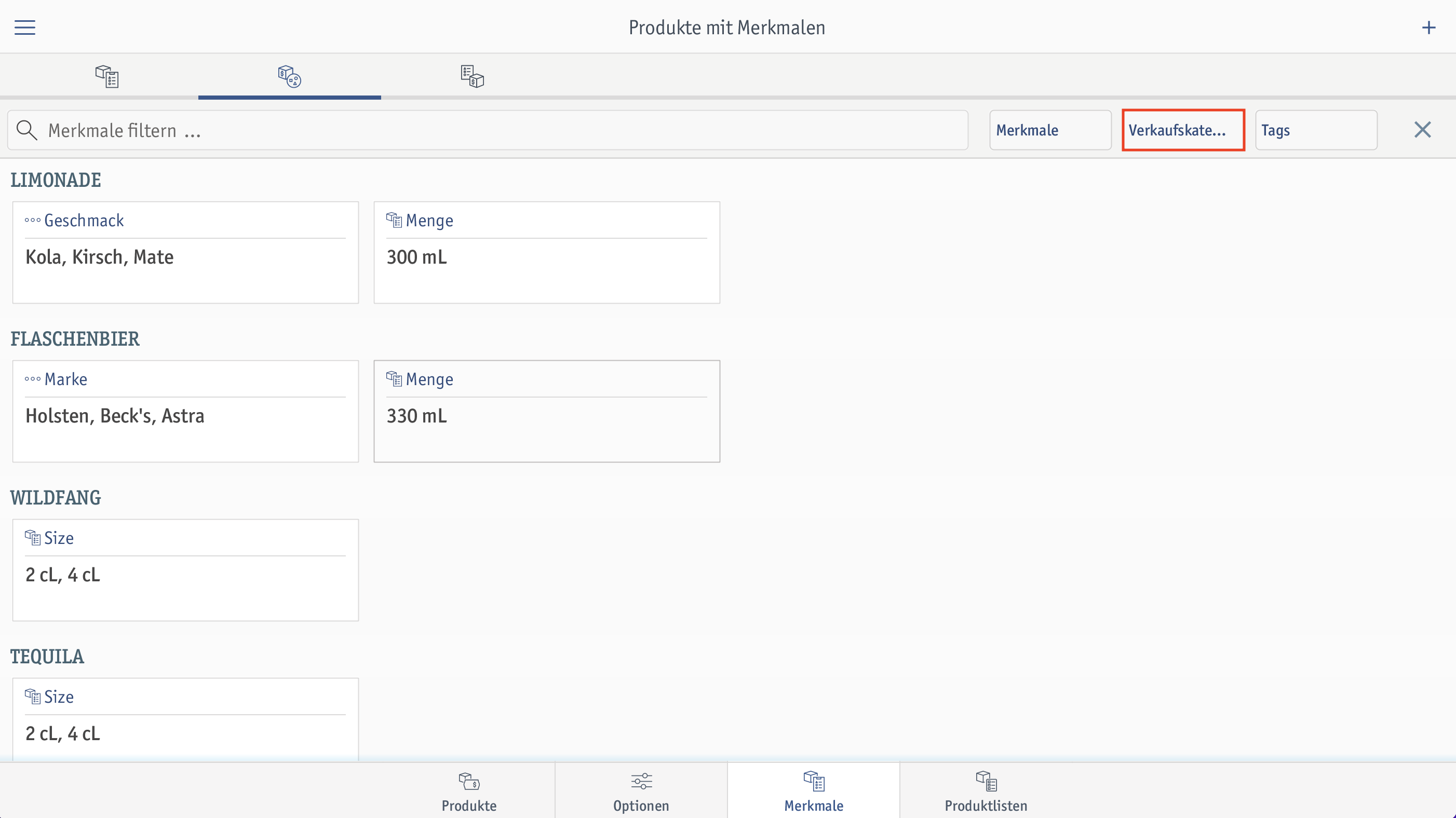Open the Marke feature card
This screenshot has height=818, width=1456.
(x=185, y=411)
